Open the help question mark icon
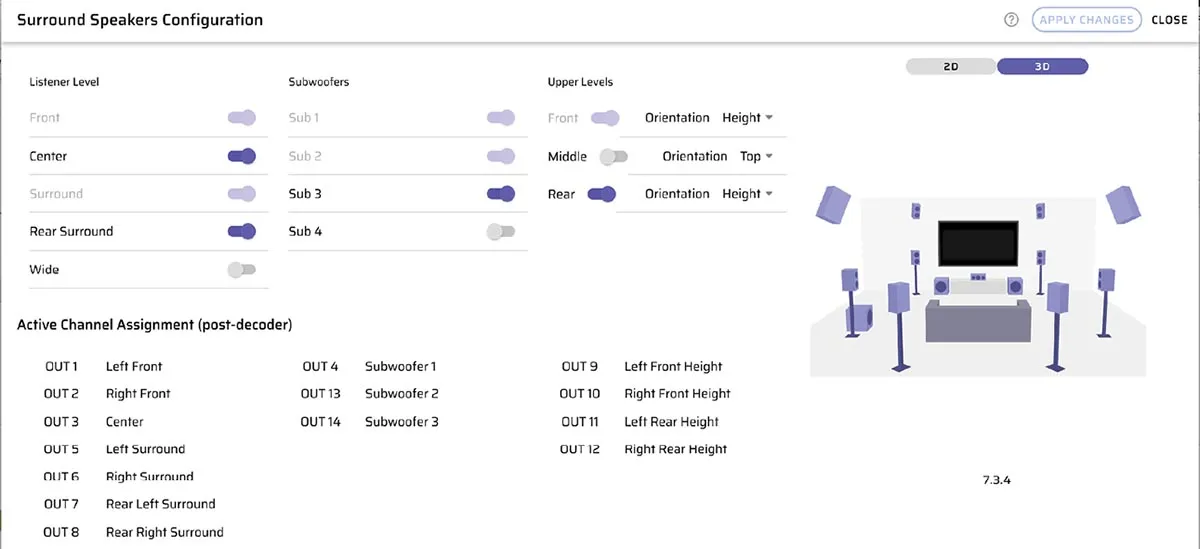Image resolution: width=1200 pixels, height=549 pixels. point(1011,20)
